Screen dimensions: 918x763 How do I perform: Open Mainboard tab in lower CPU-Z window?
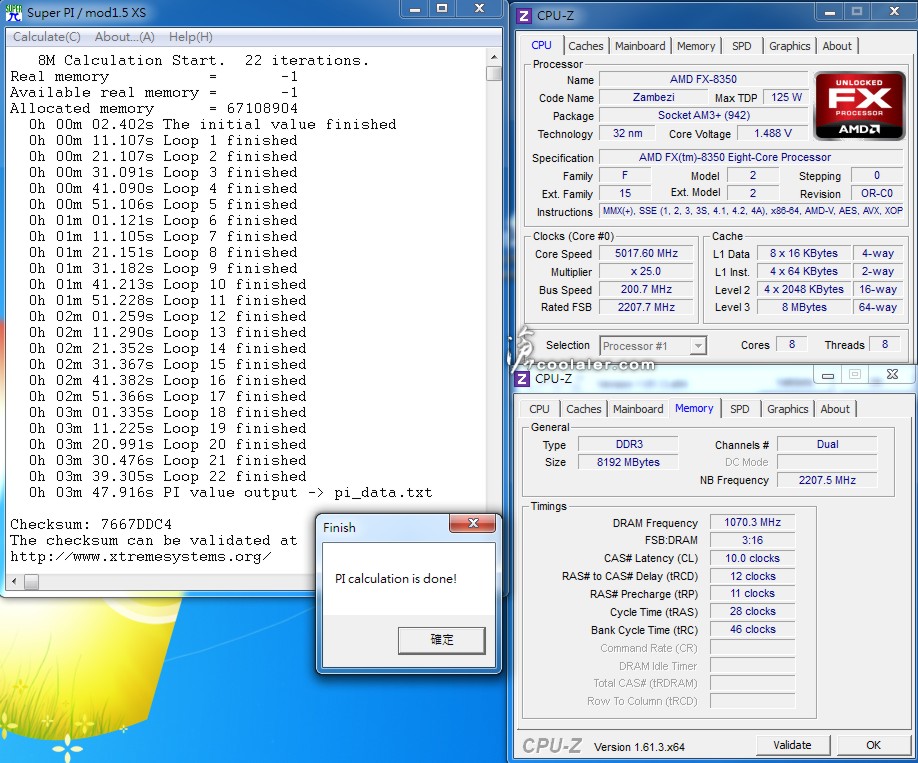pos(638,409)
